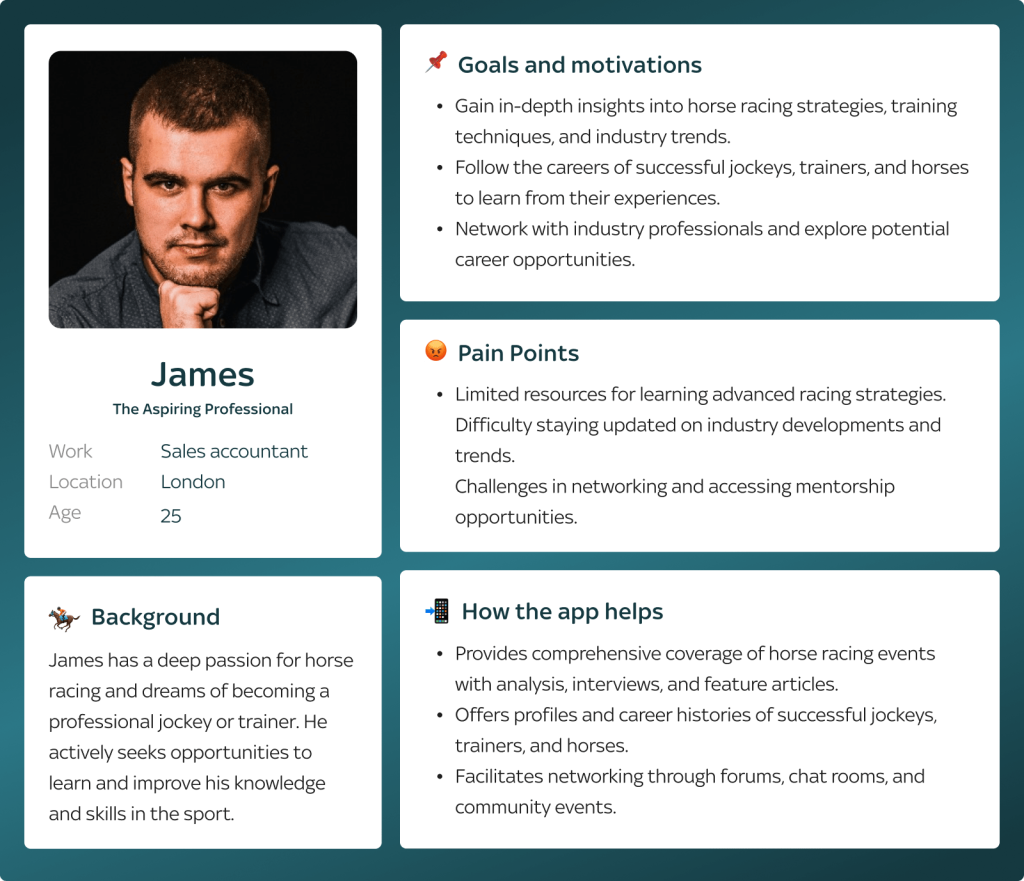Click the pushpin icon beside Goals and motivations
This screenshot has height=881, width=1024.
coord(435,63)
